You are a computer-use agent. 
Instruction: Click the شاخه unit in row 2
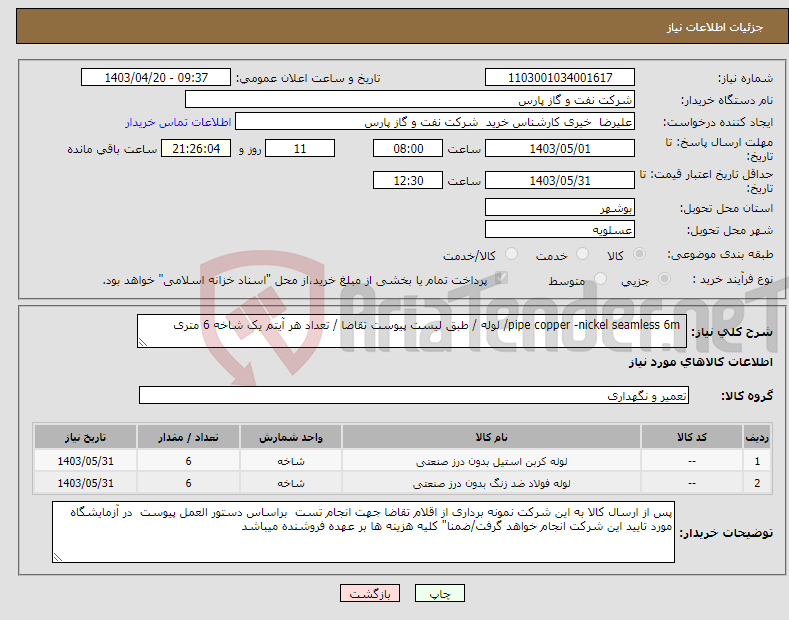point(291,483)
